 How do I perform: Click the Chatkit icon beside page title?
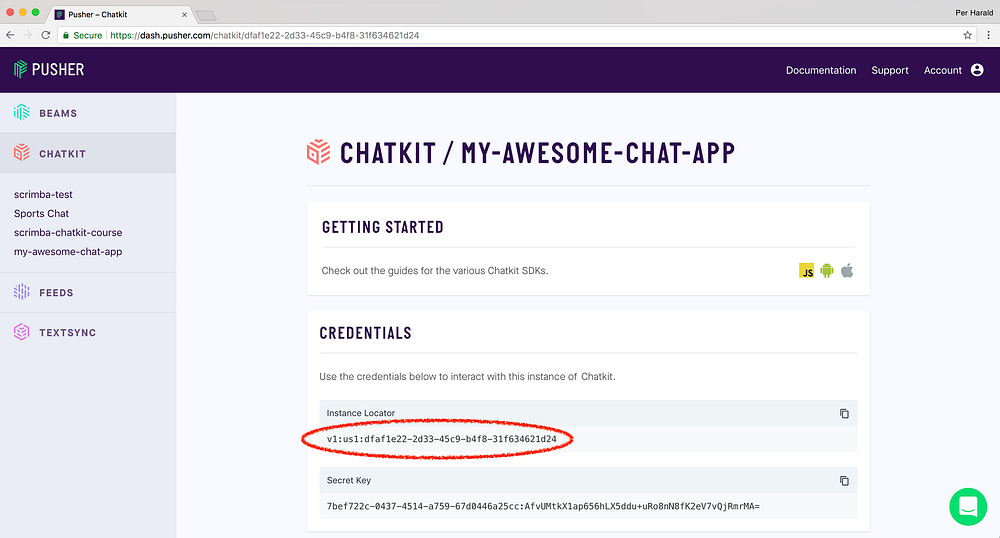tap(318, 152)
